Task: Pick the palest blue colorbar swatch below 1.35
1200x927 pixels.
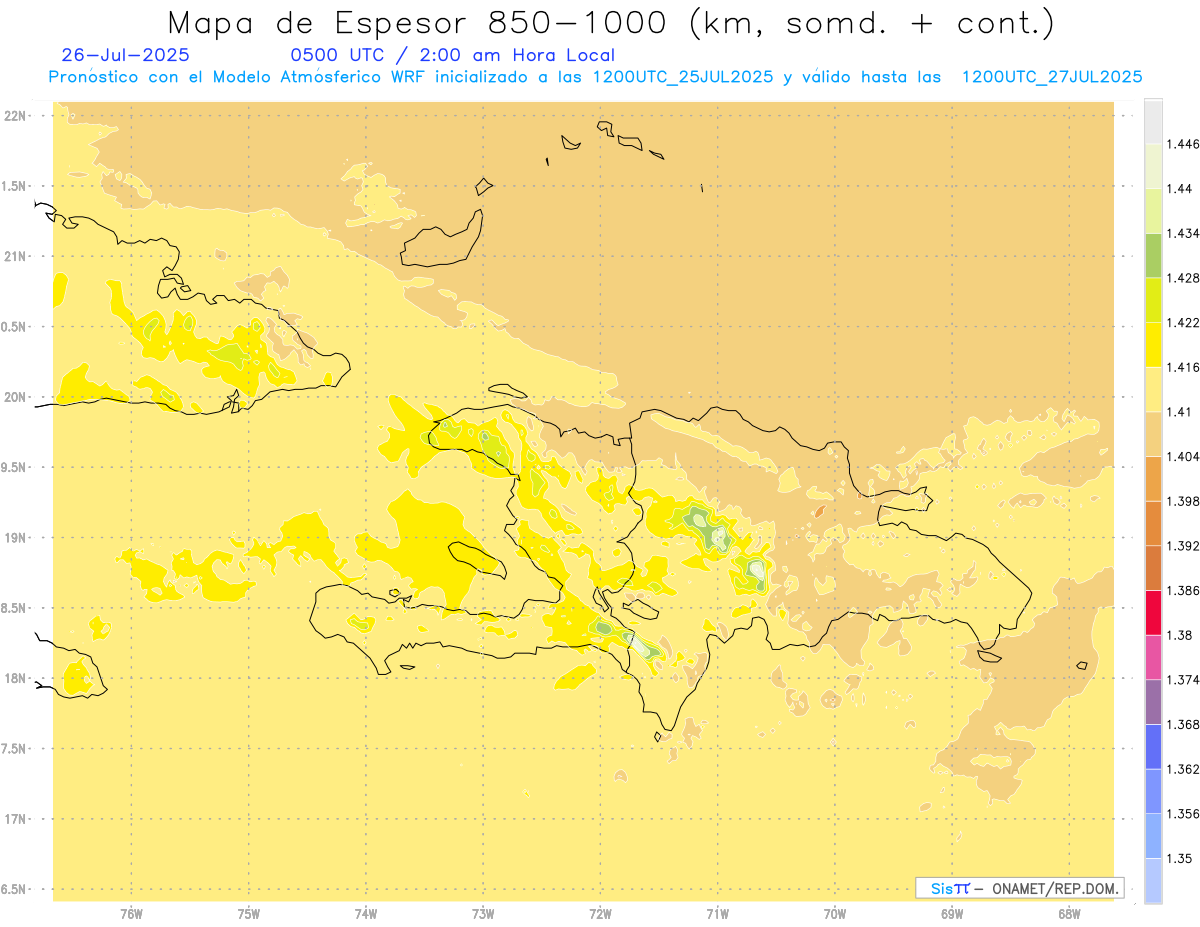Action: (1153, 881)
